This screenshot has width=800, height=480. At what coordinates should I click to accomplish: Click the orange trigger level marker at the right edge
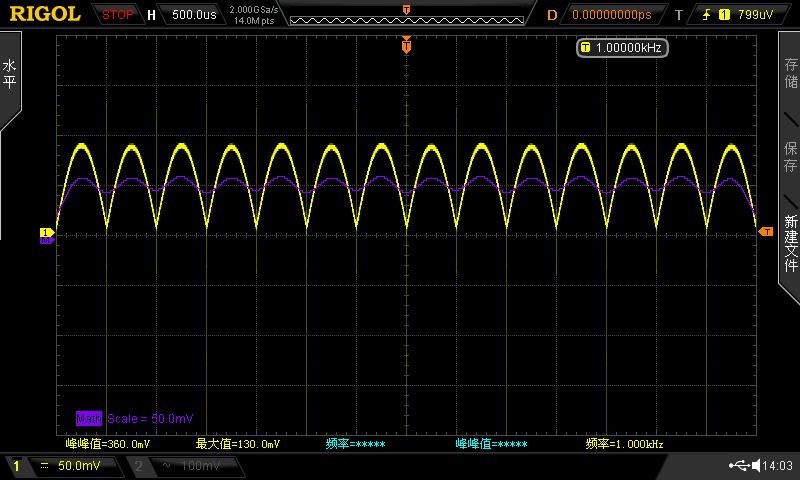tap(766, 232)
